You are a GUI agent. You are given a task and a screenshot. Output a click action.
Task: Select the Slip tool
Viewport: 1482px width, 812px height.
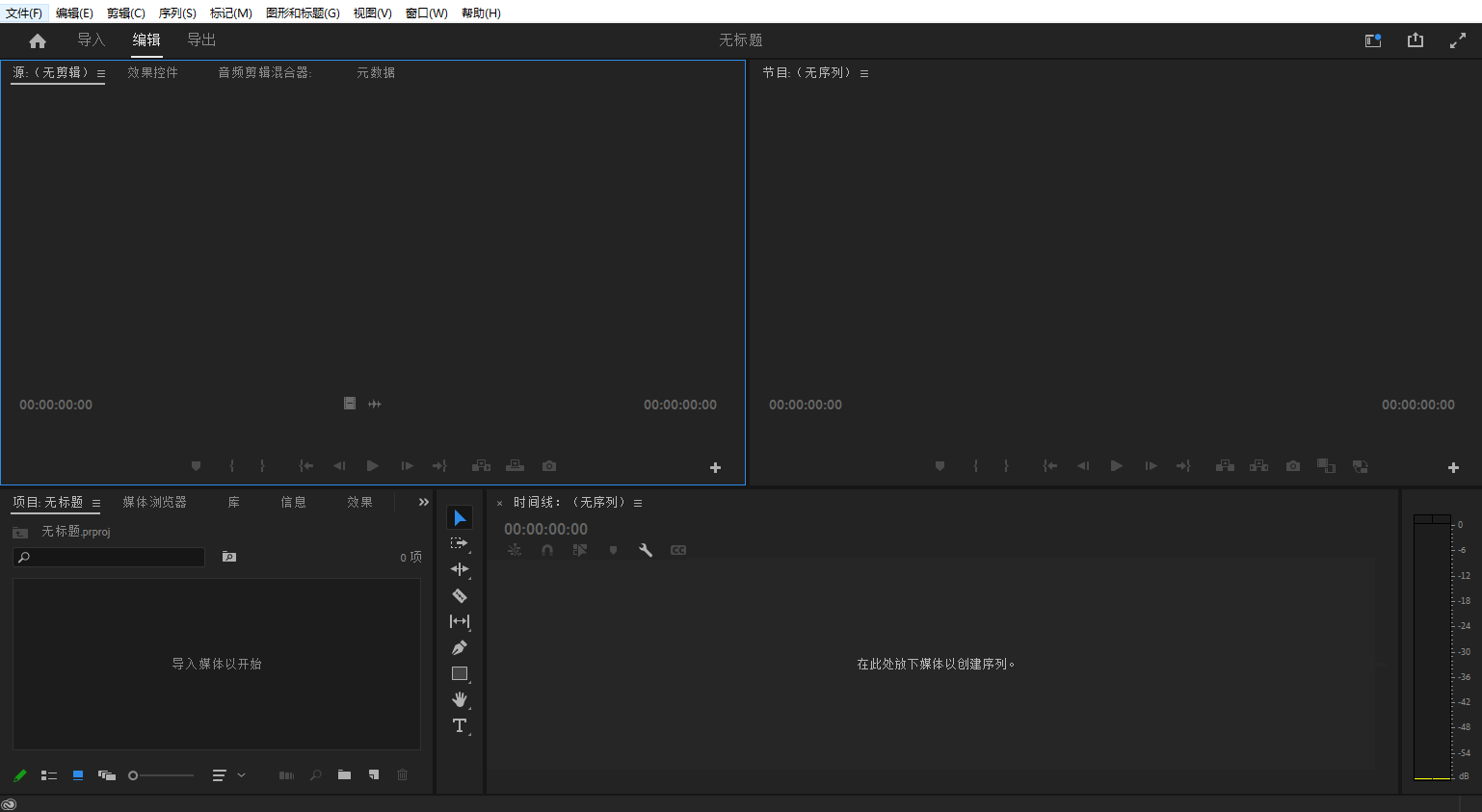pos(460,621)
